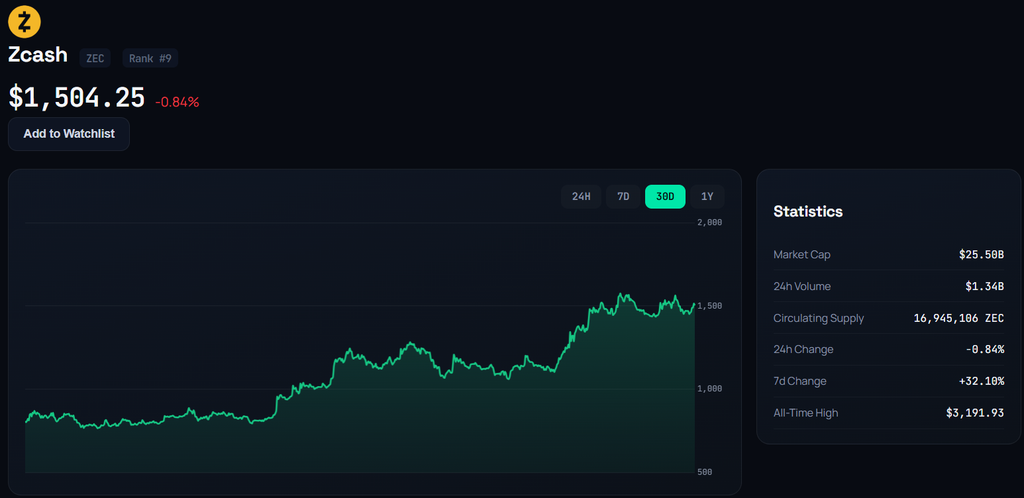The height and width of the screenshot is (498, 1024).
Task: Click the 16,945,106 ZEC supply value
Action: [959, 319]
